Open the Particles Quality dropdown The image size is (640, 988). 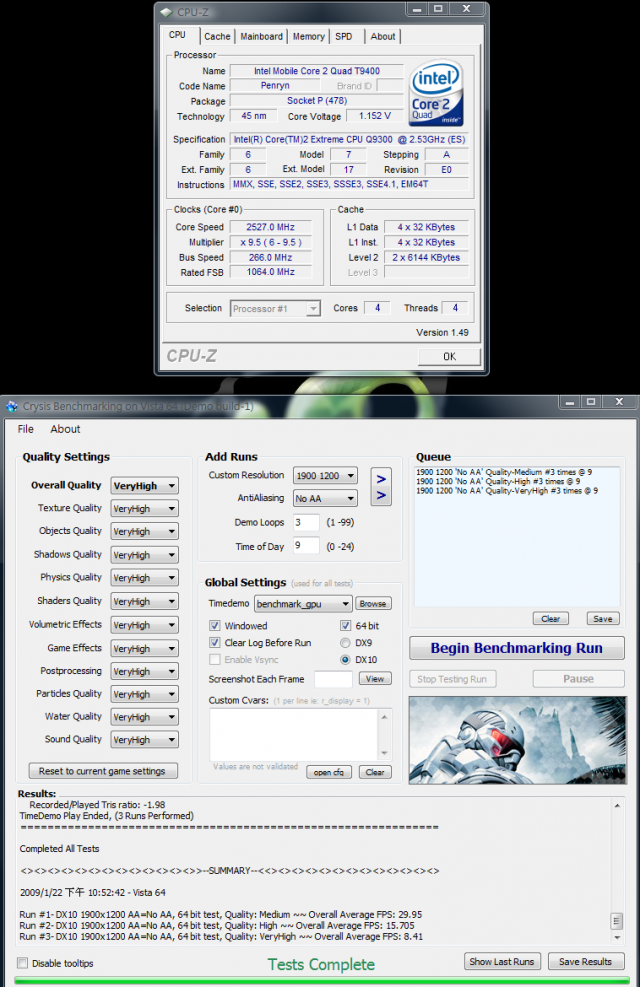[x=144, y=694]
